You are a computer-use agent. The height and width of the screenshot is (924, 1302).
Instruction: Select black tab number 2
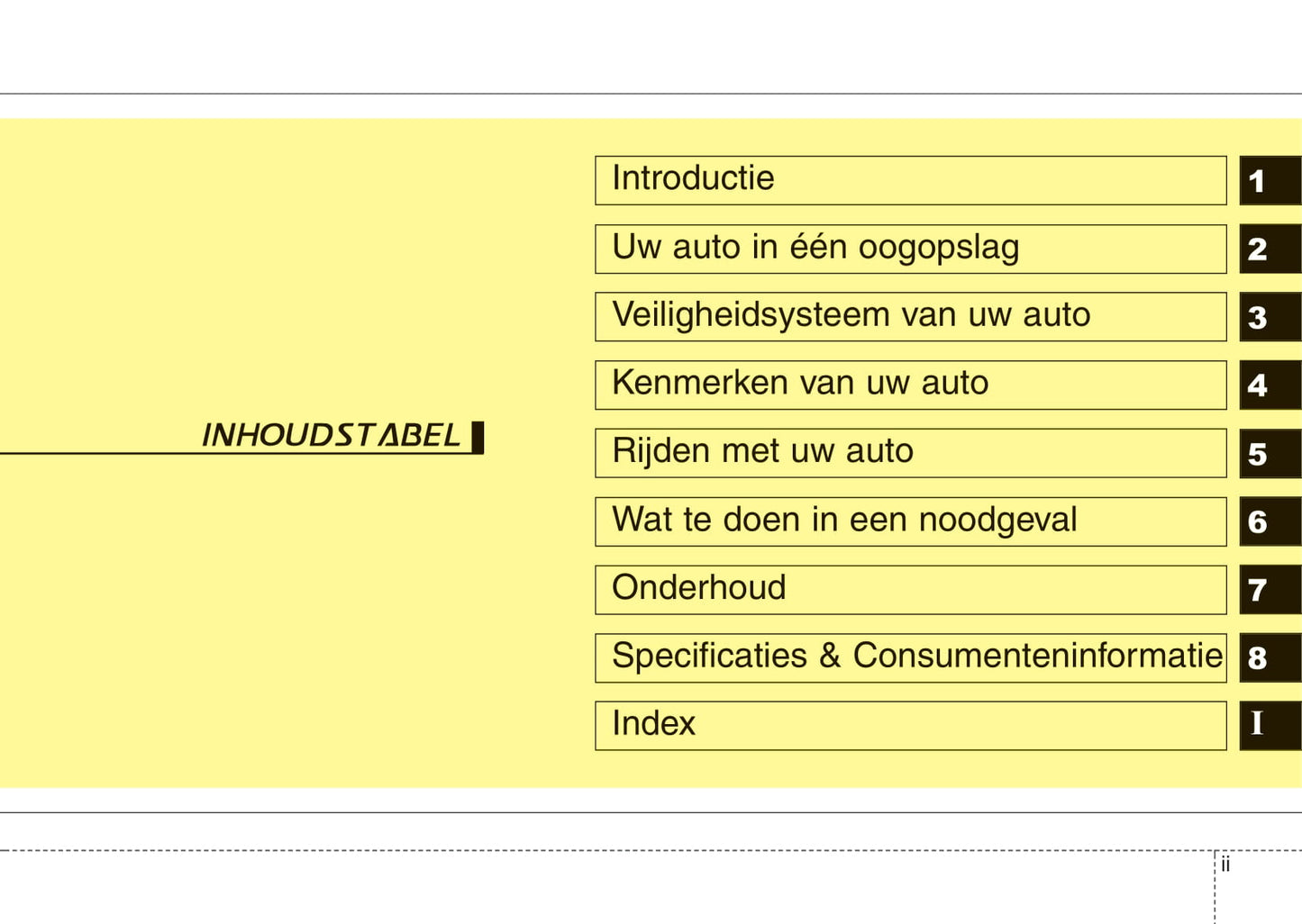pos(1270,249)
